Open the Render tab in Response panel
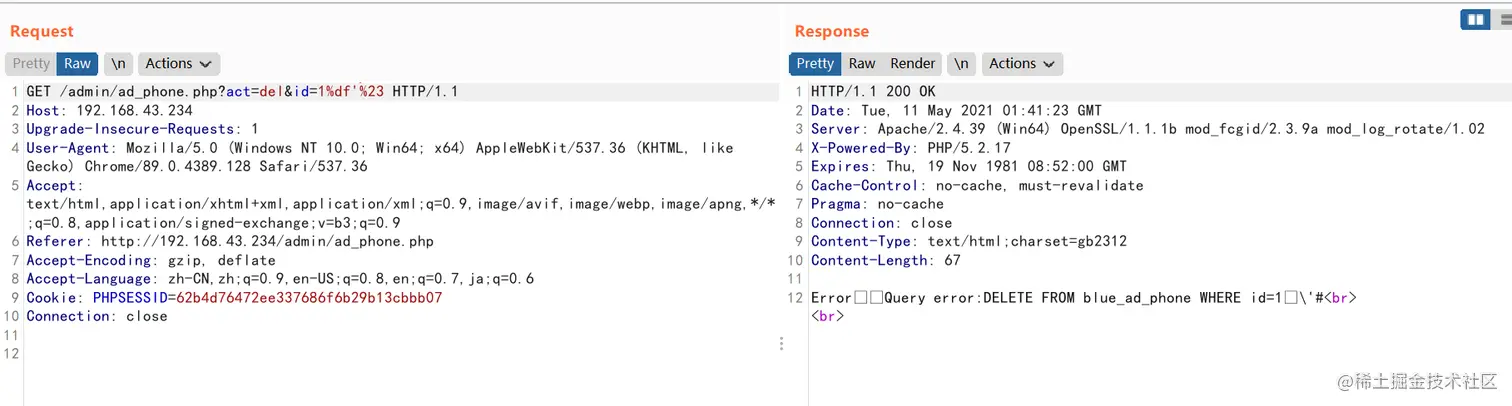The height and width of the screenshot is (406, 1512). point(913,63)
